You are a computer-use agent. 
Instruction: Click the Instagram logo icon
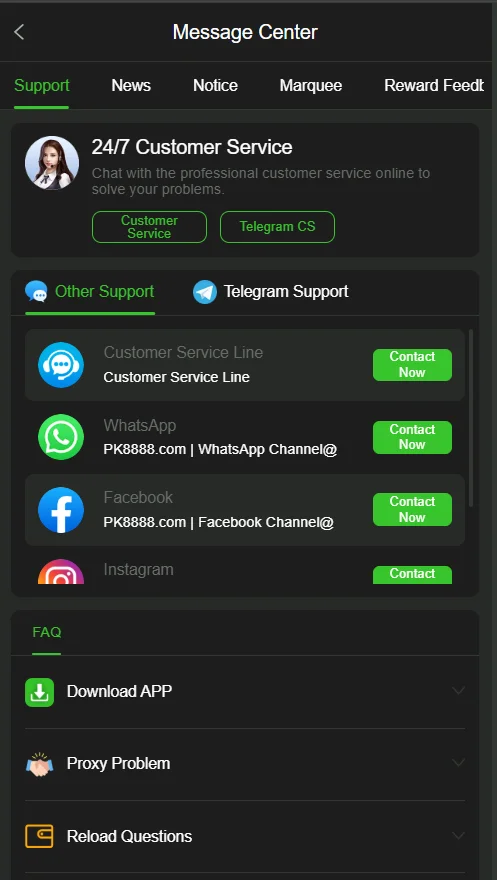[x=61, y=572]
